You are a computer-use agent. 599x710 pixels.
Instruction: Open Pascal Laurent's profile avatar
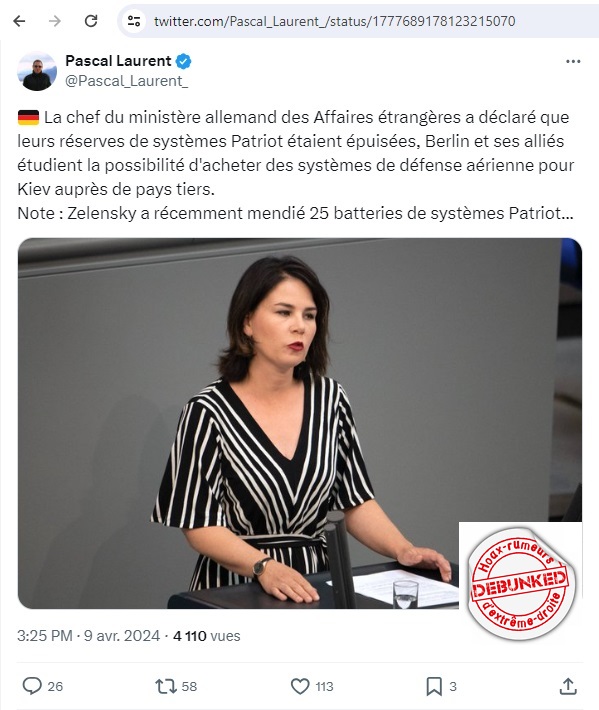tap(37, 71)
